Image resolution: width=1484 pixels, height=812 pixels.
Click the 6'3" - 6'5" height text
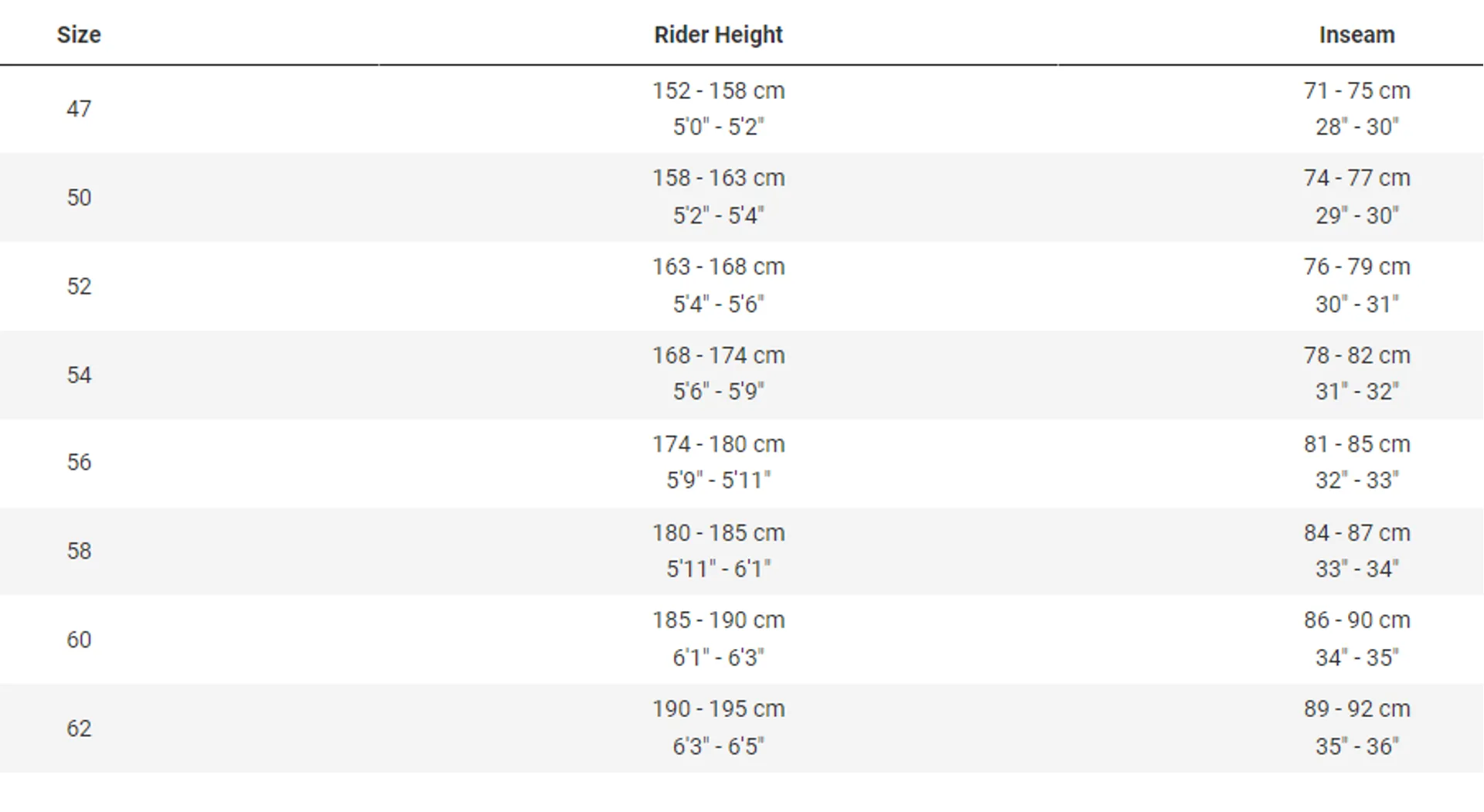click(x=718, y=747)
